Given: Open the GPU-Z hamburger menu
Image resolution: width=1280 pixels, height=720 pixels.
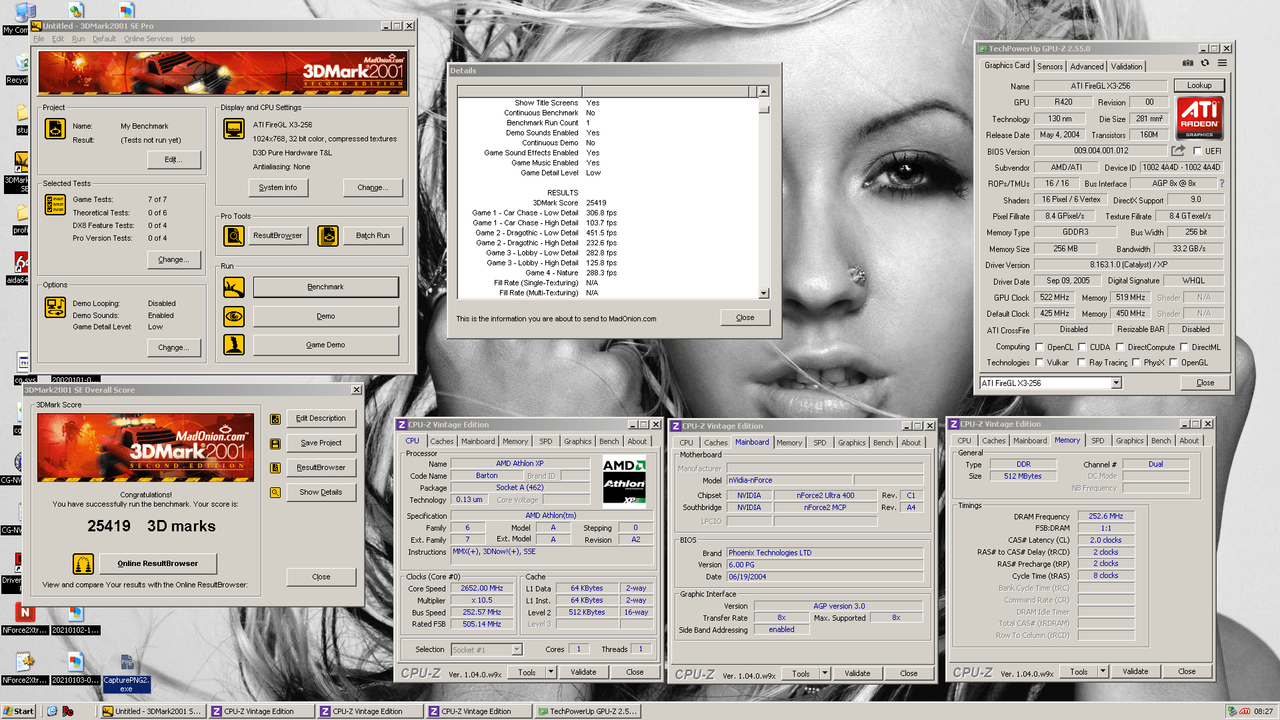Looking at the screenshot, I should pyautogui.click(x=1222, y=63).
